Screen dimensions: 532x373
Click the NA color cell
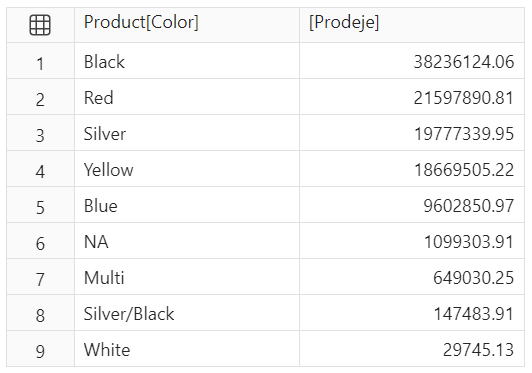pos(187,242)
